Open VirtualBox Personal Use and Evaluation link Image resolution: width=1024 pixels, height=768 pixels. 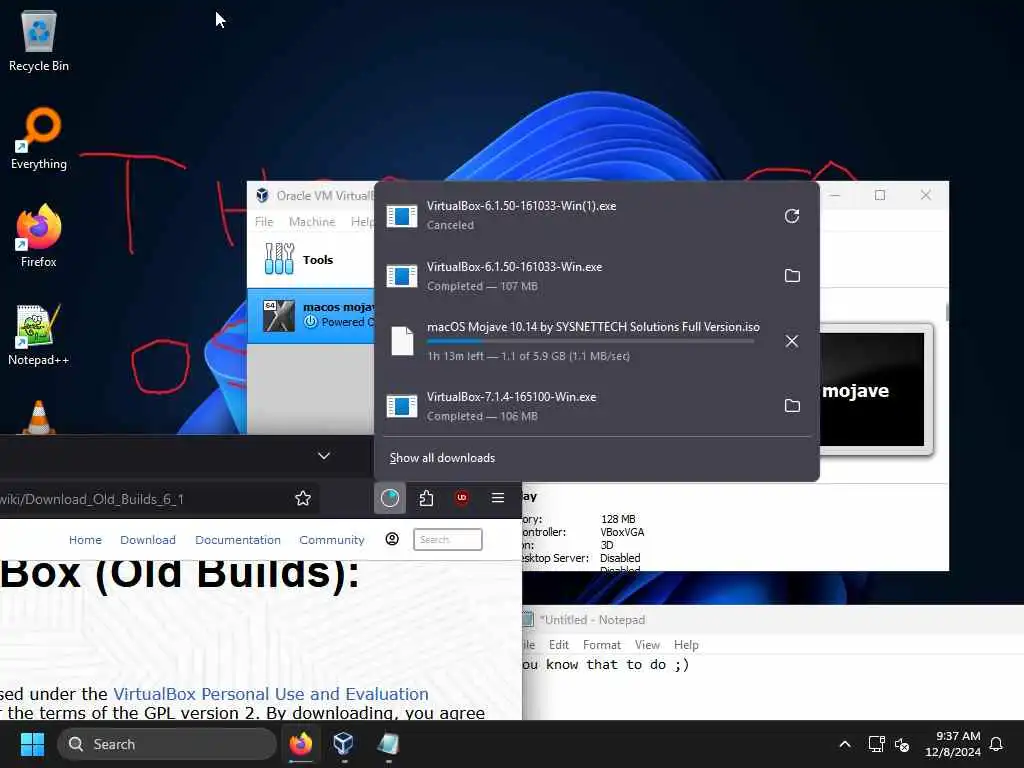click(x=271, y=694)
